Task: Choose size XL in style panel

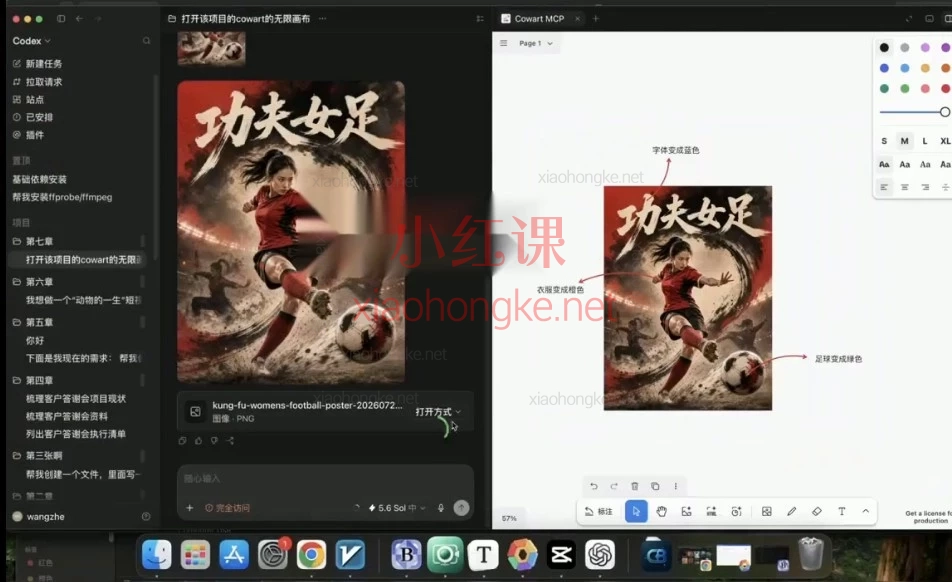Action: tap(945, 141)
